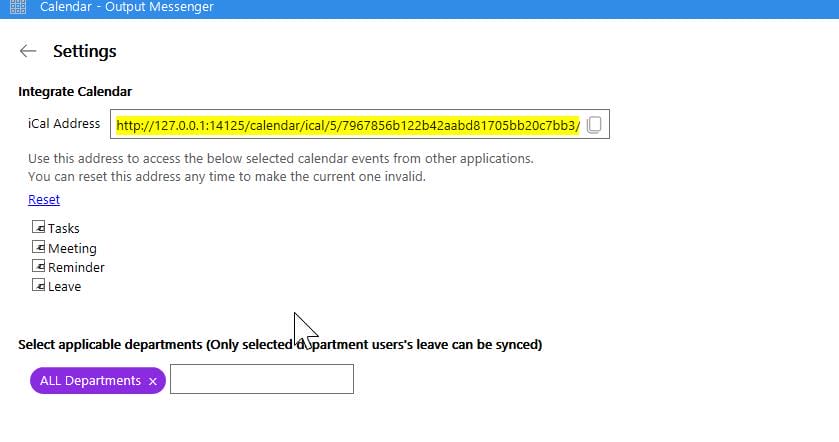Viewport: 839px width, 442px height.
Task: Click the Calendar app grid icon
Action: click(18, 7)
